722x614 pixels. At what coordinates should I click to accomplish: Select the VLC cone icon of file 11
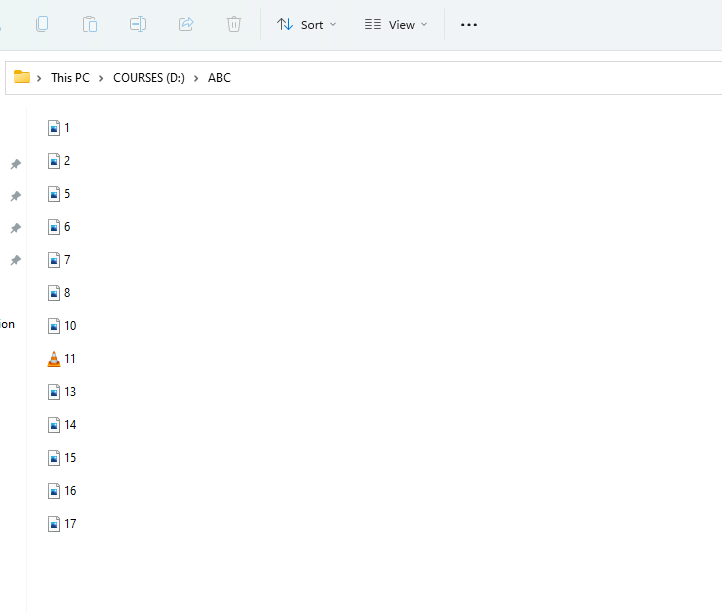(54, 359)
